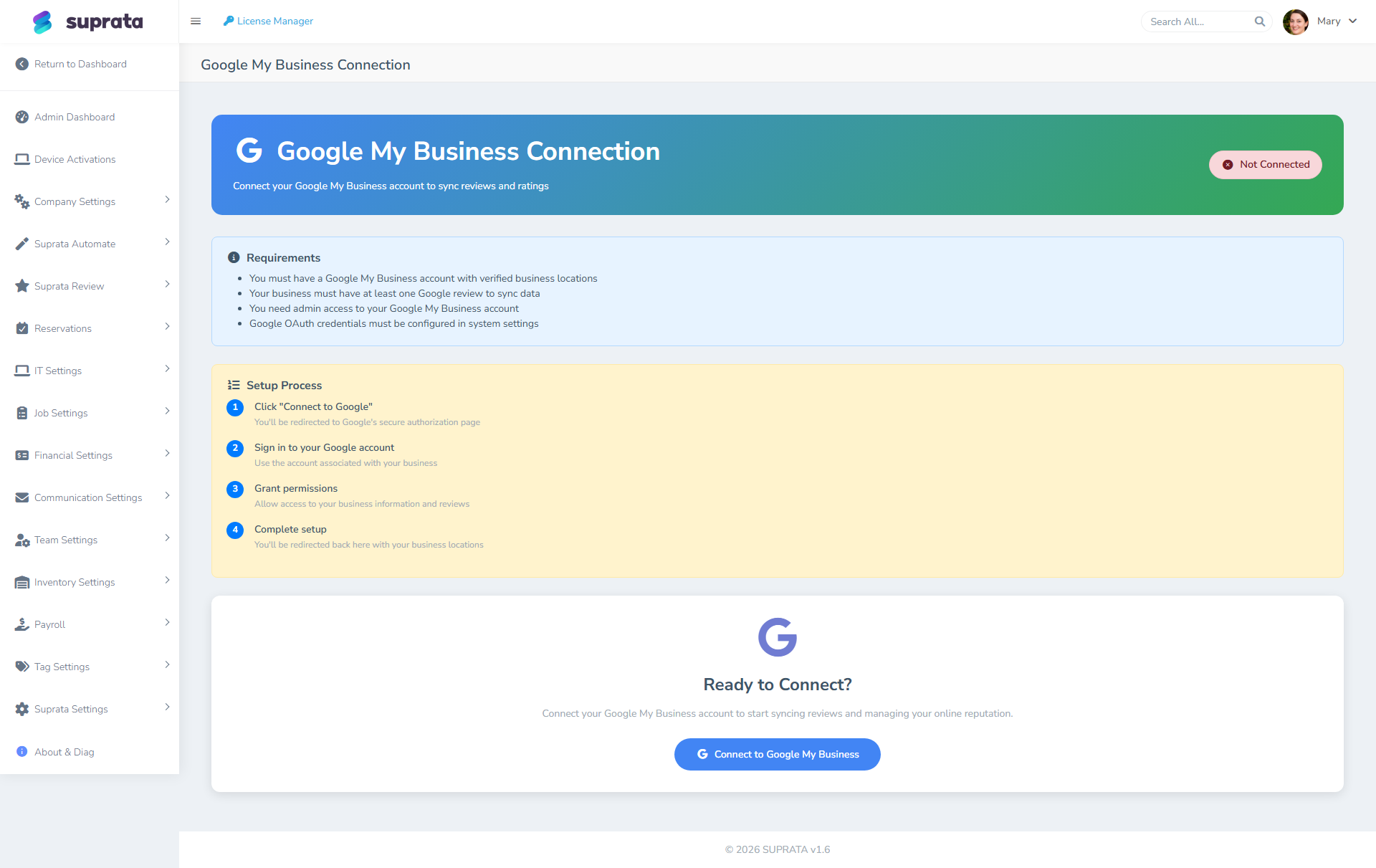Click Connect to Google My Business button

pos(778,754)
